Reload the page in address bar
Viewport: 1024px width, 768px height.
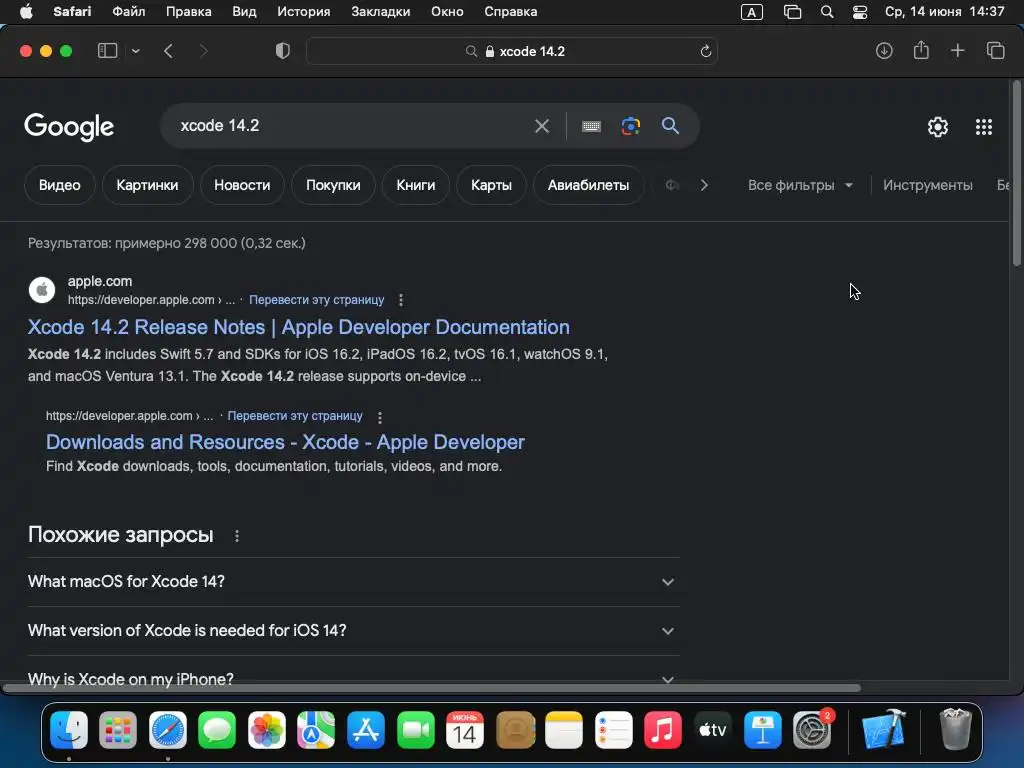(x=705, y=51)
